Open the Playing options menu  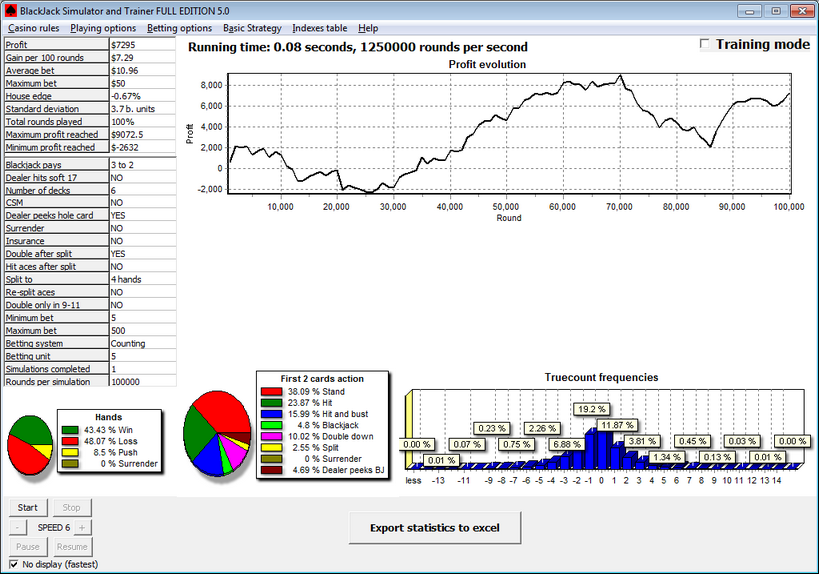[104, 28]
